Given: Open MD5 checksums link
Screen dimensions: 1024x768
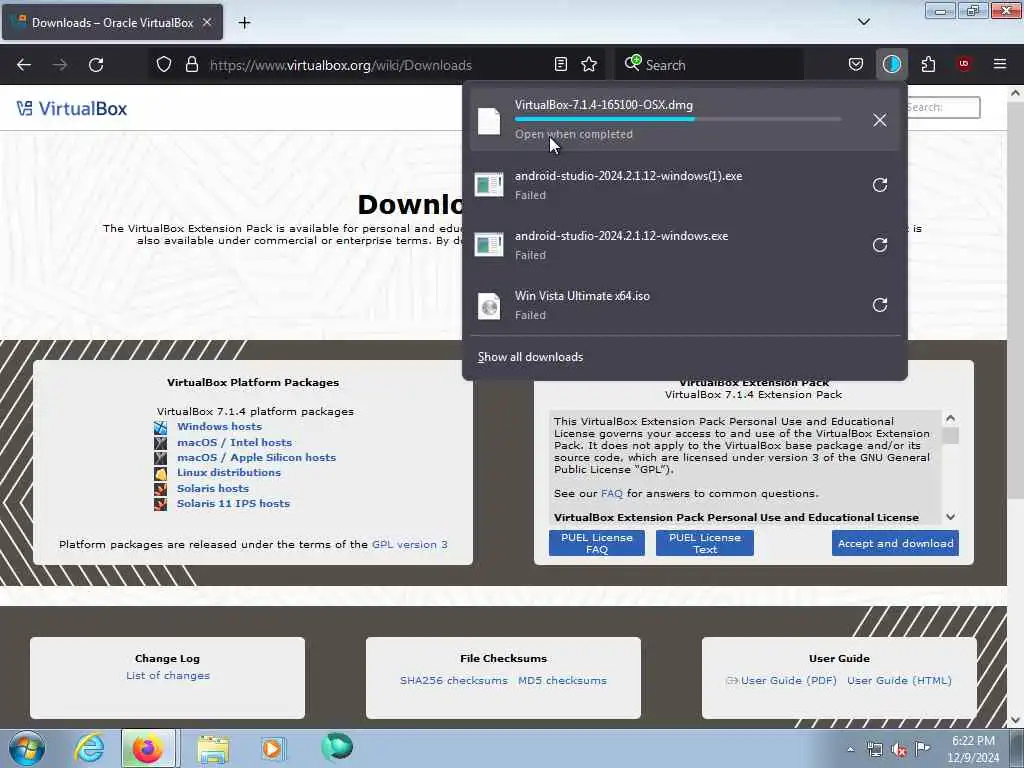Looking at the screenshot, I should 562,680.
